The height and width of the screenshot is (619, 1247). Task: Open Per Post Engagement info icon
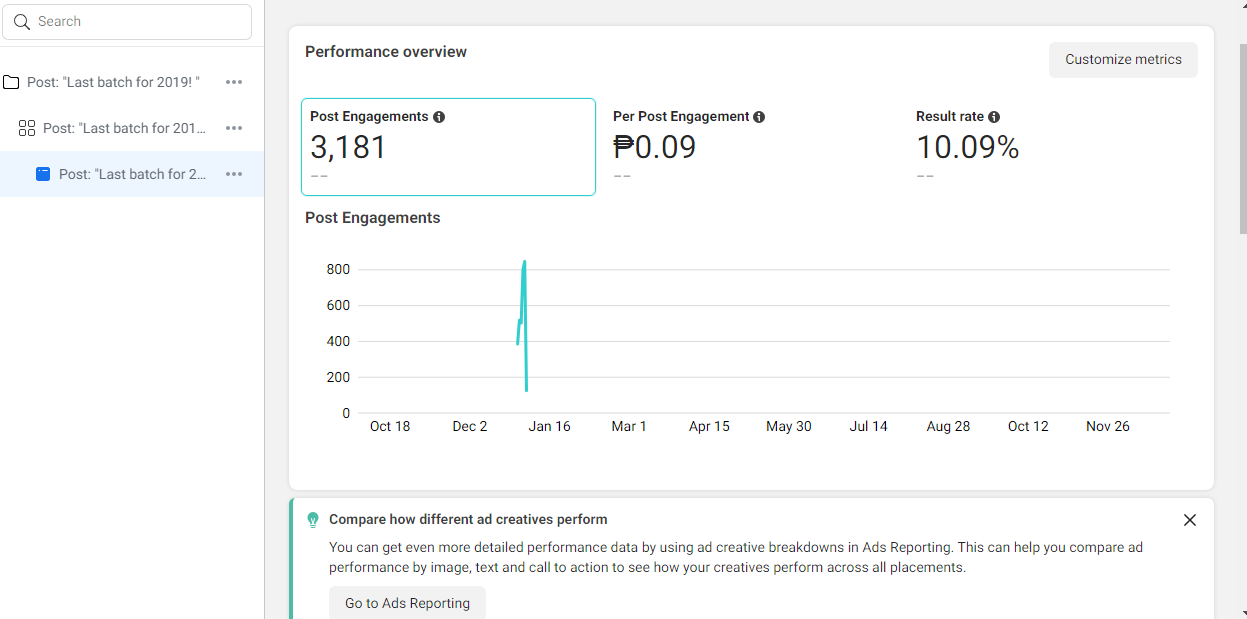click(759, 117)
